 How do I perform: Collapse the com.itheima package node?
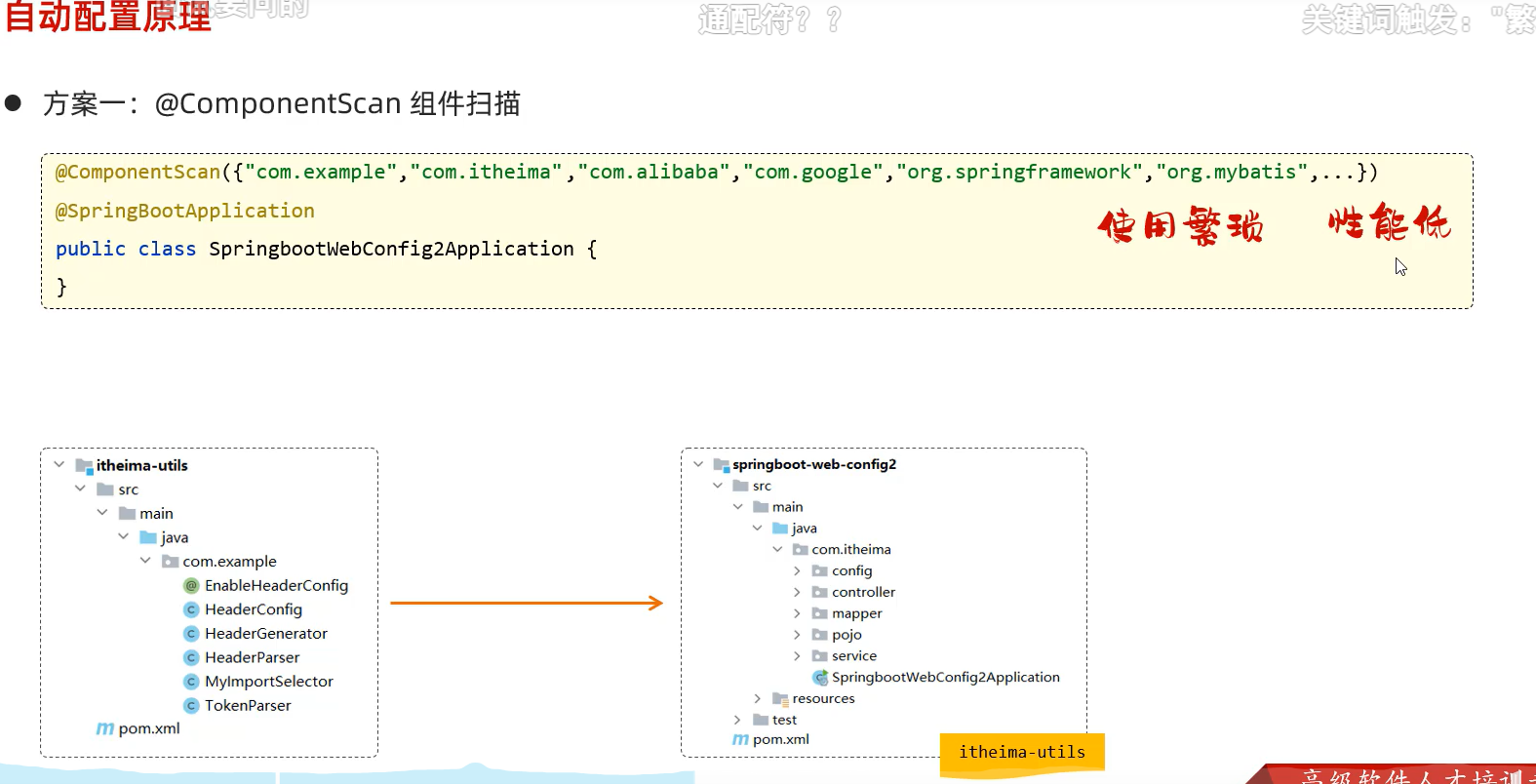tap(777, 549)
